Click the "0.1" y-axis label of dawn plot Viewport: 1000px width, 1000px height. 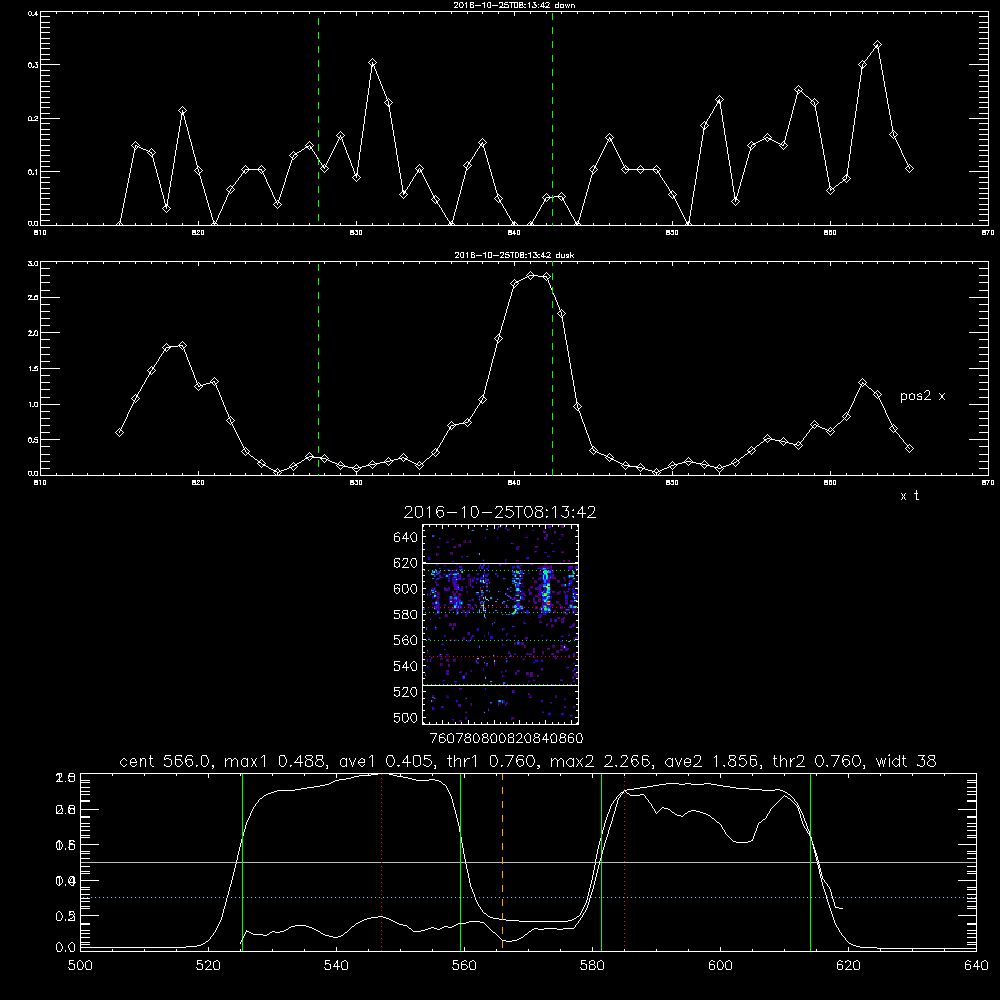click(33, 172)
